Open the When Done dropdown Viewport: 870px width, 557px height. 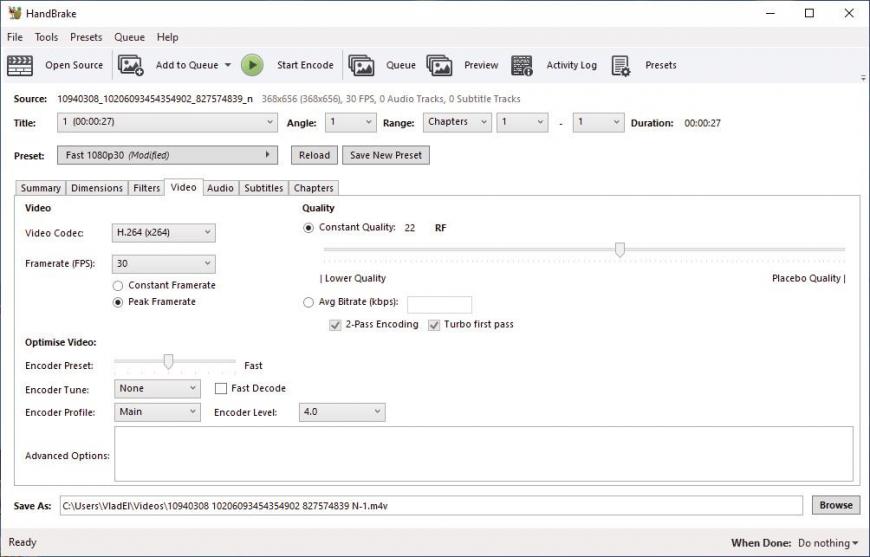[828, 543]
